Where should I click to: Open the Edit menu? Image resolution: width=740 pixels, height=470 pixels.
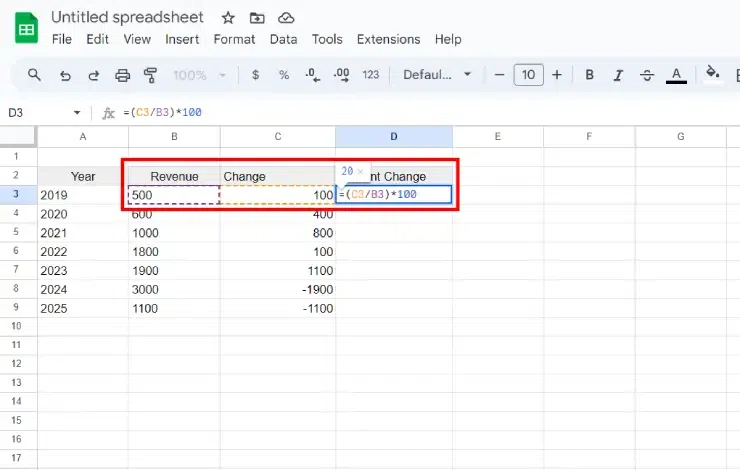tap(97, 39)
